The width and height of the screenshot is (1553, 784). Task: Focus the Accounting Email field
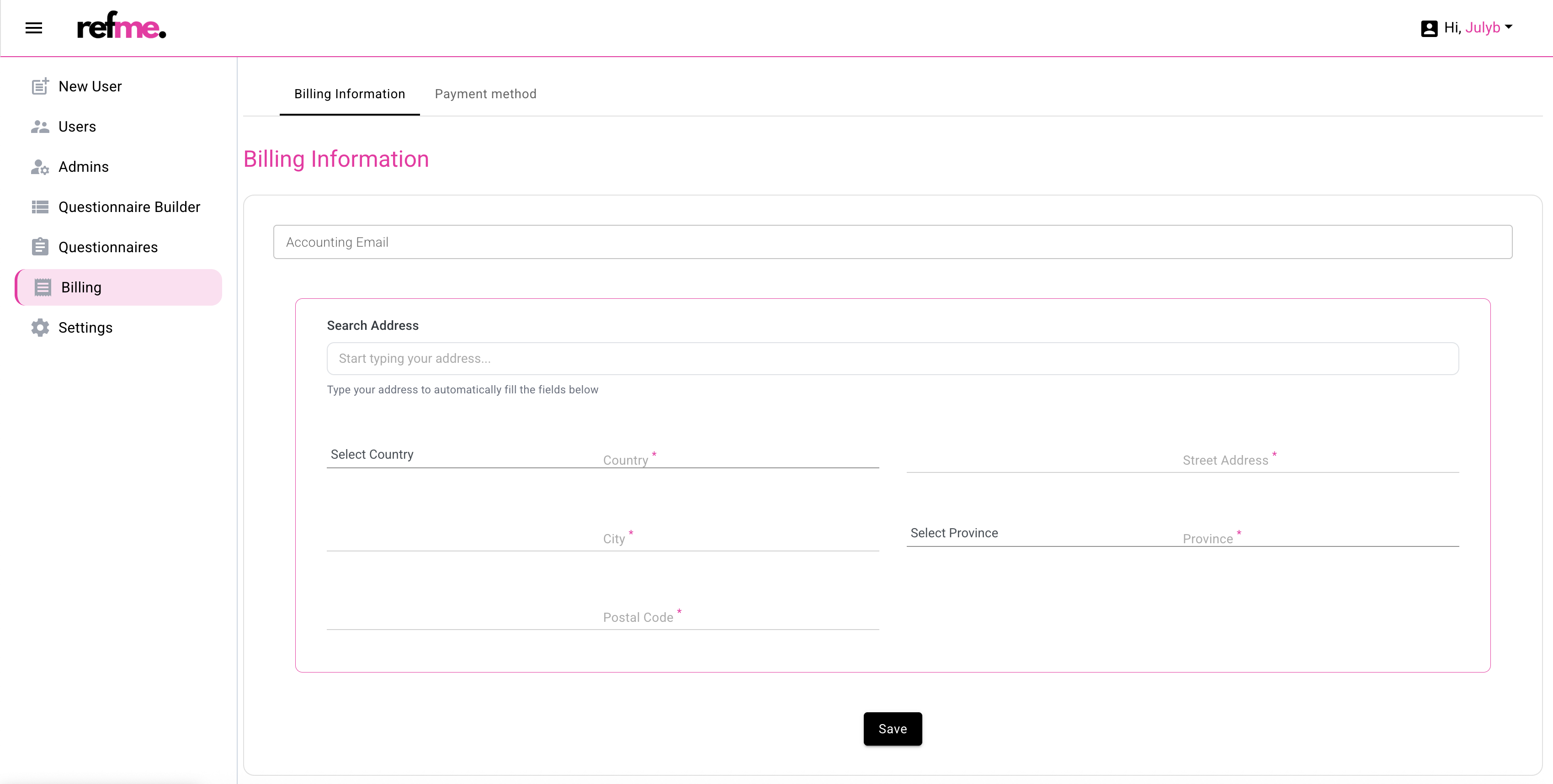(893, 242)
